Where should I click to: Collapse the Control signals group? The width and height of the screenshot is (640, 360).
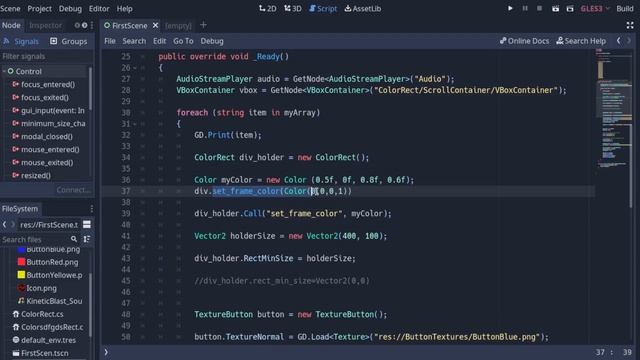[x=4, y=71]
